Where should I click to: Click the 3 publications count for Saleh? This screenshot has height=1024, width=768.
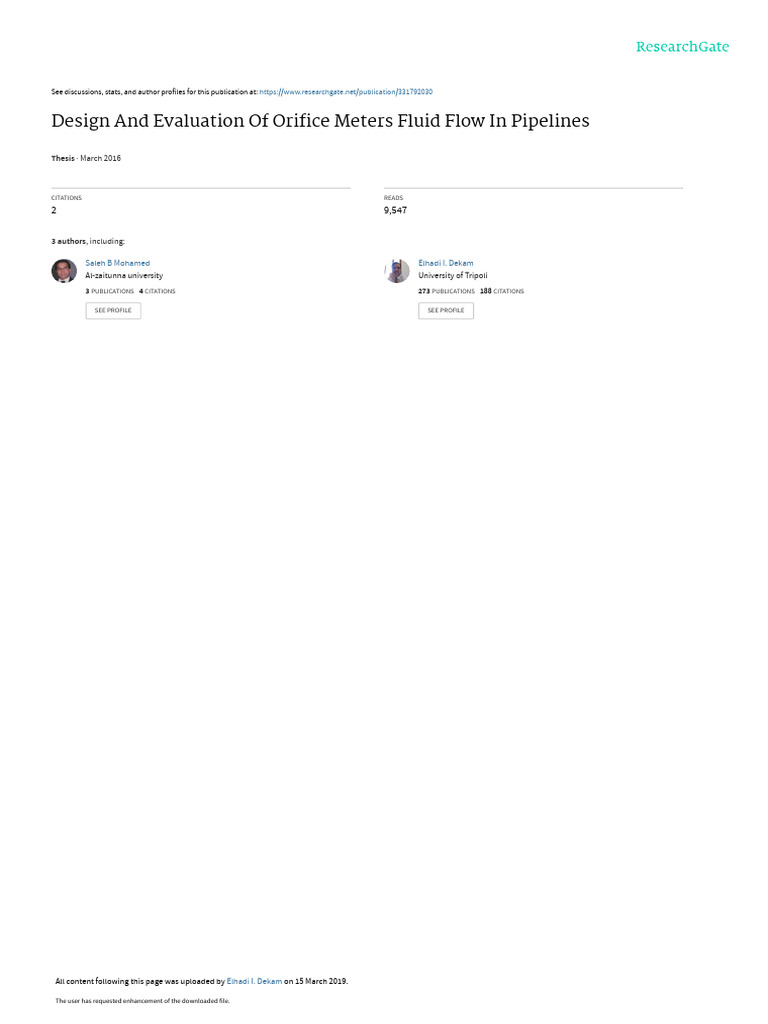(110, 291)
